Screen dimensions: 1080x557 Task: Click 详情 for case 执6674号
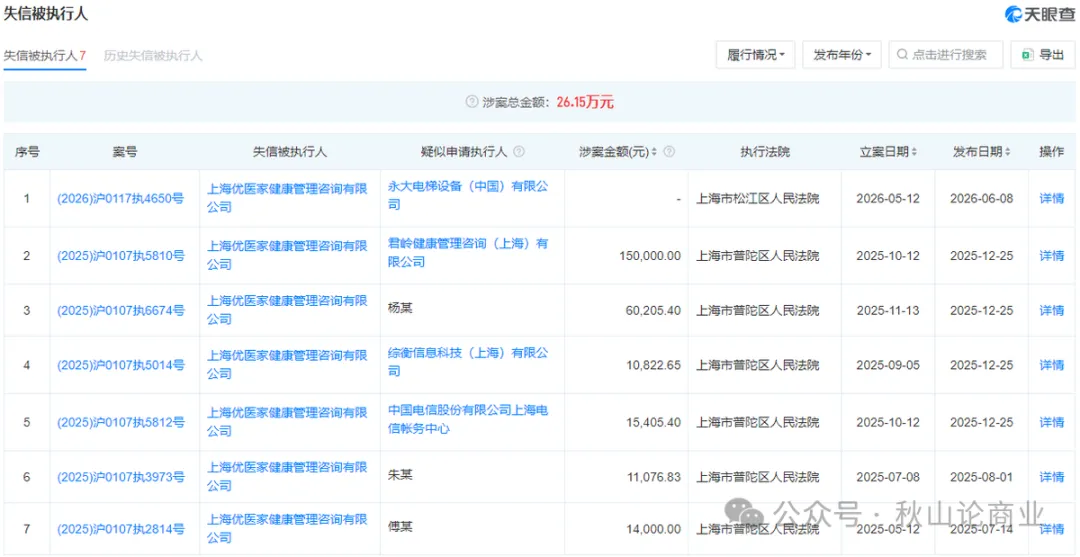[x=1052, y=311]
